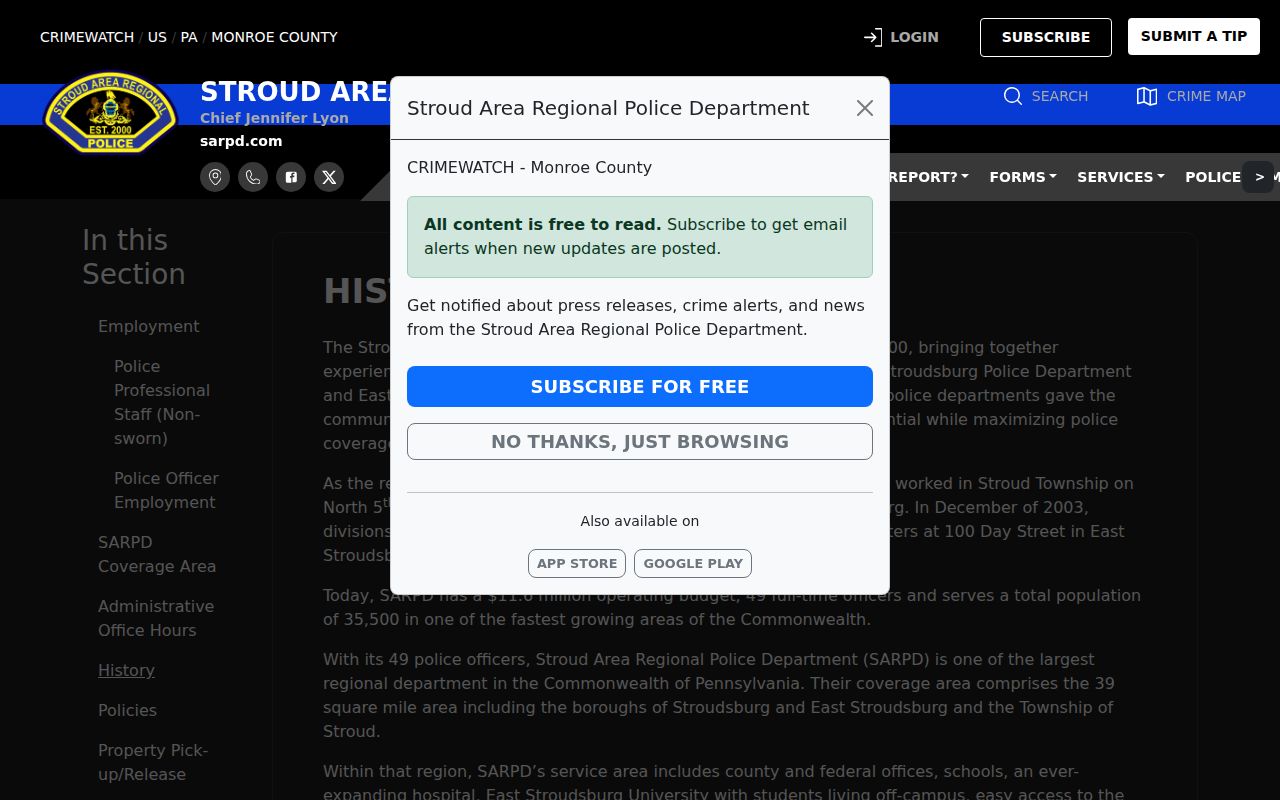The width and height of the screenshot is (1280, 800).
Task: Choose No Thanks, Just Browsing
Action: (640, 441)
